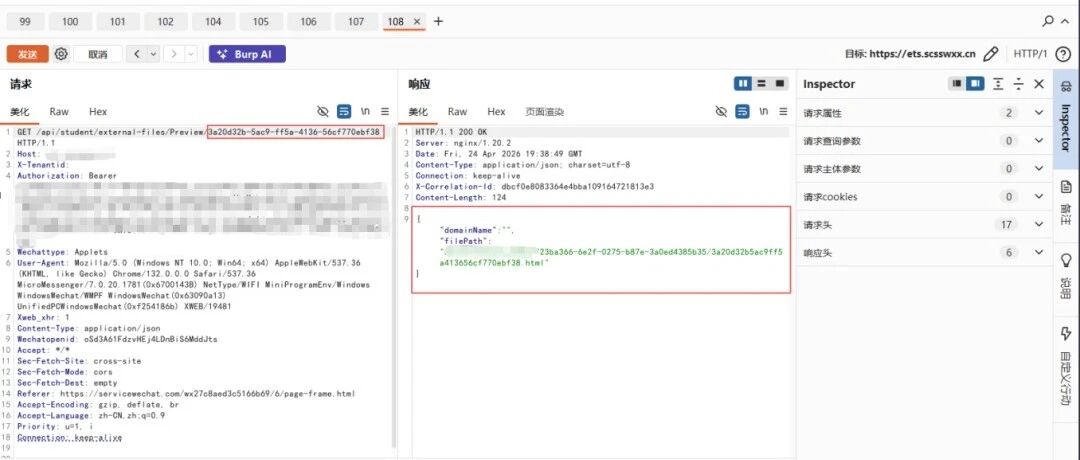This screenshot has height=460, width=1080.
Task: Select stacked horizontal layout icon
Action: click(x=762, y=83)
